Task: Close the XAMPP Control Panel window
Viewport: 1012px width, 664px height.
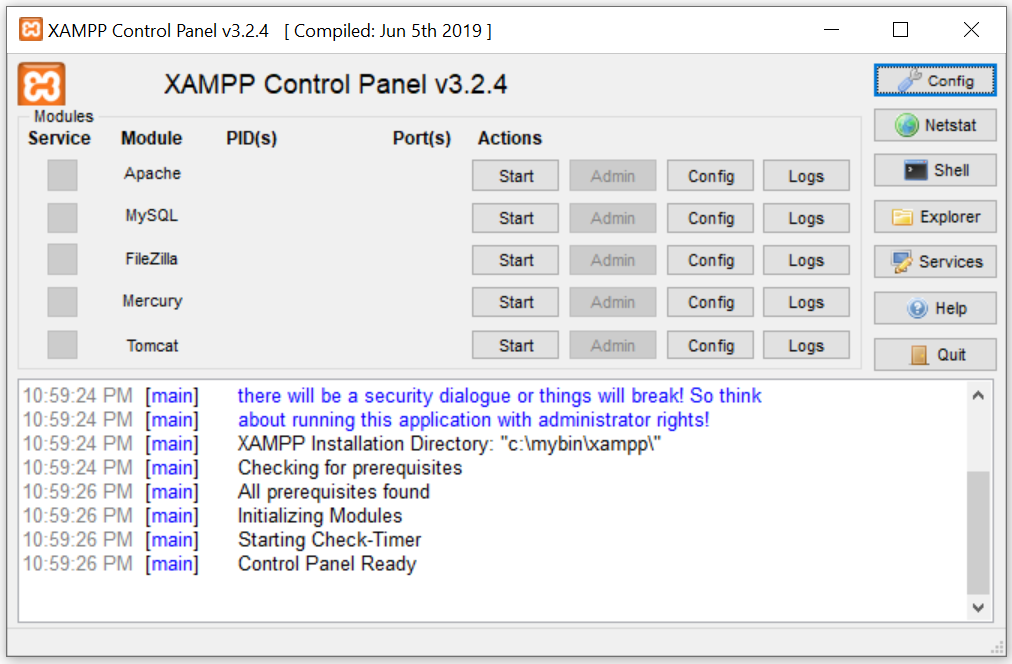Action: 971,30
